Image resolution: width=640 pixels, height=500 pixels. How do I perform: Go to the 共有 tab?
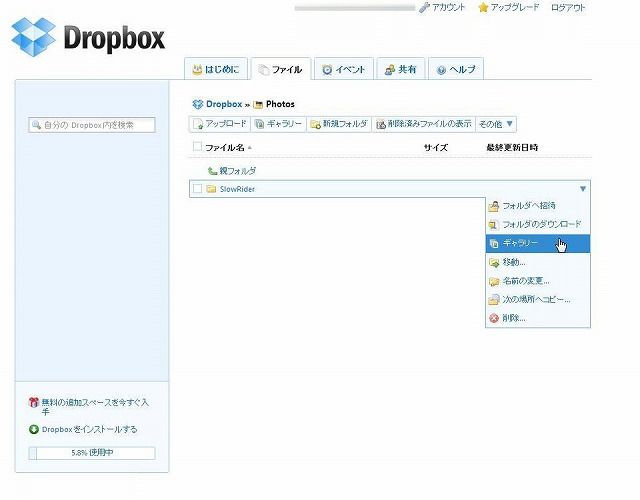tap(401, 69)
